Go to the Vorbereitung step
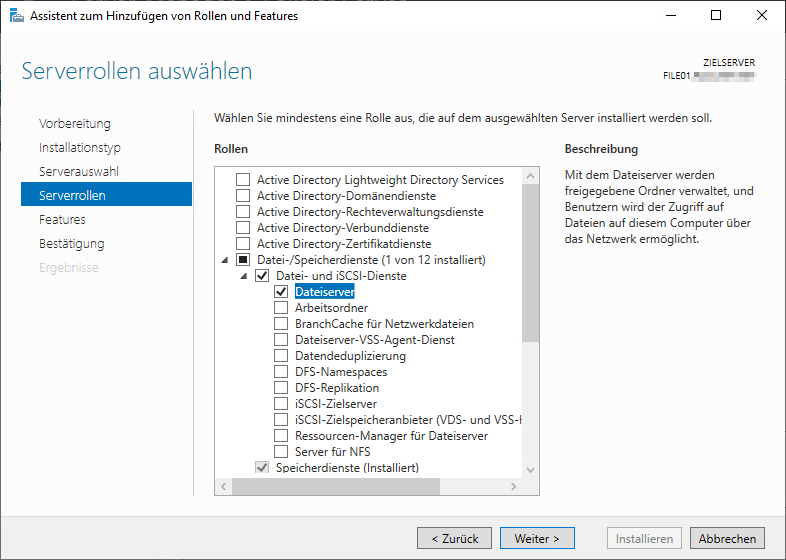Image resolution: width=786 pixels, height=560 pixels. pyautogui.click(x=75, y=124)
